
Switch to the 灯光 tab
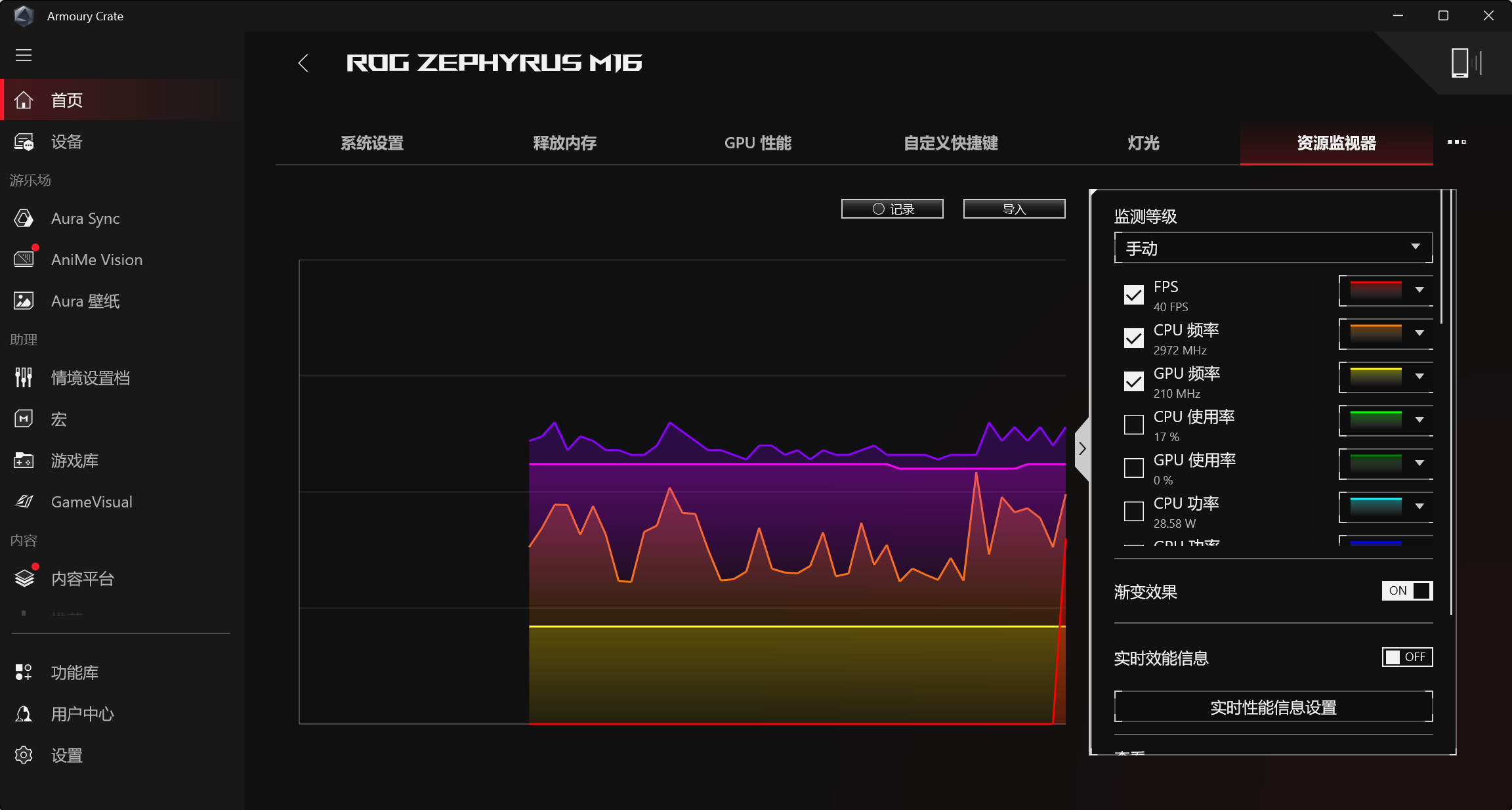[x=1144, y=143]
